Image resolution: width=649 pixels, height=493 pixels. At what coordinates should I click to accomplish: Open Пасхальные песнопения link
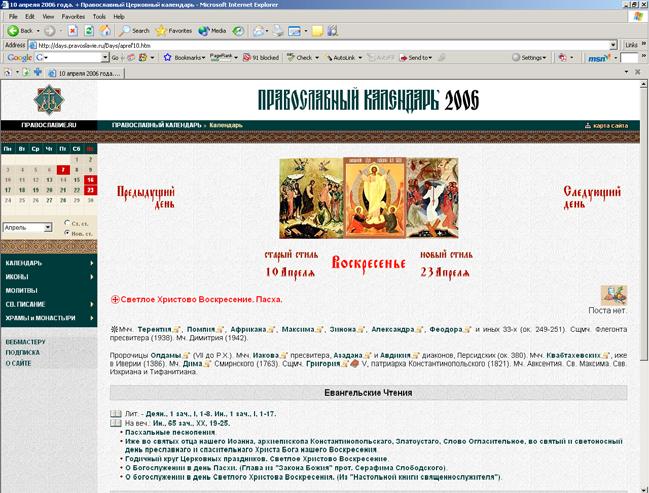170,432
